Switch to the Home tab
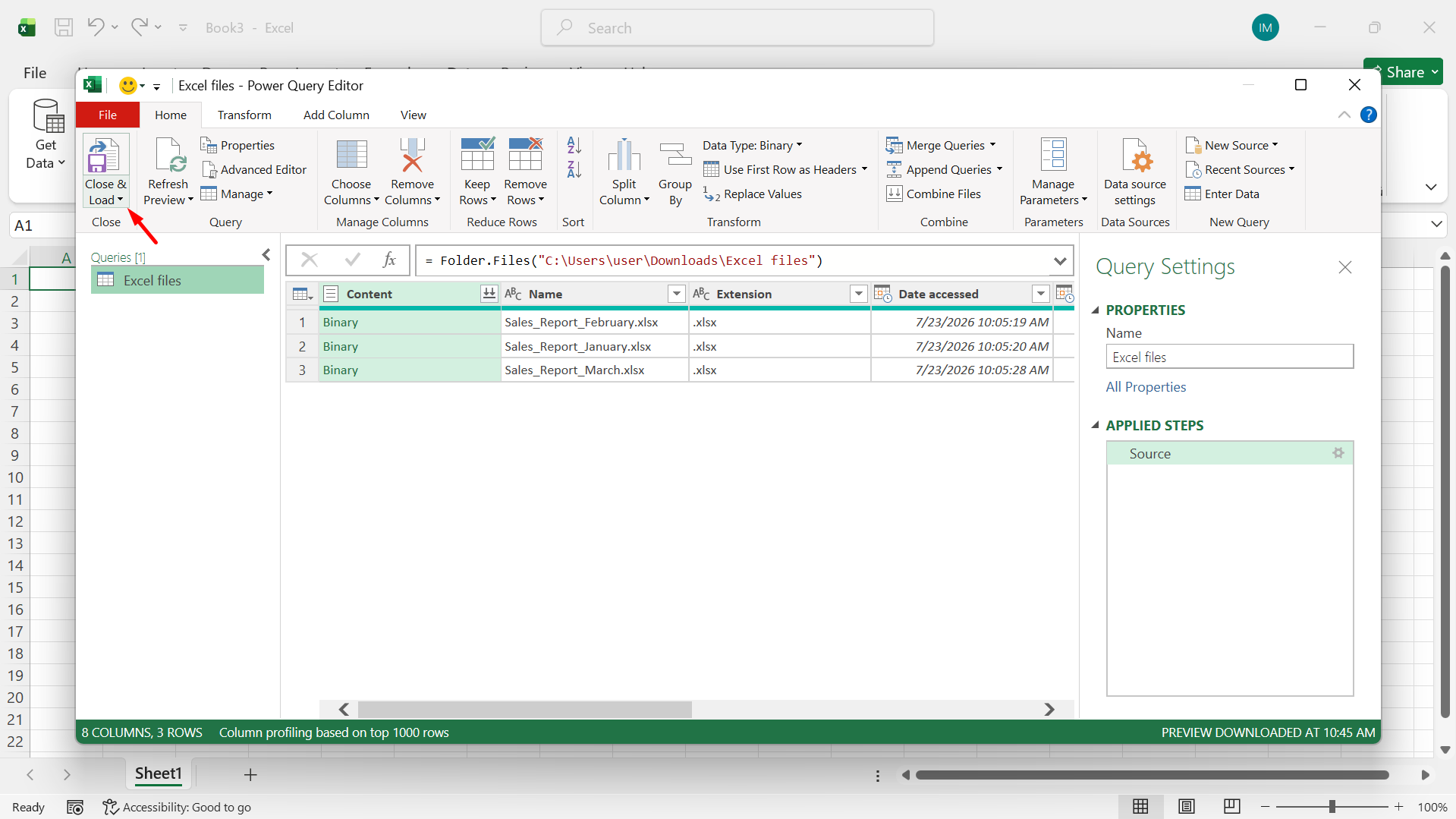The width and height of the screenshot is (1456, 819). pyautogui.click(x=171, y=115)
